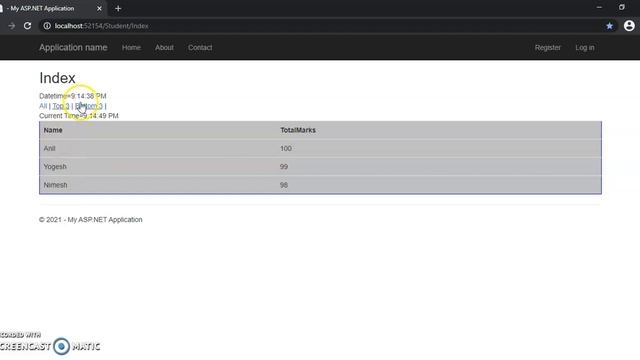Open the browser profile account icon

point(629,26)
